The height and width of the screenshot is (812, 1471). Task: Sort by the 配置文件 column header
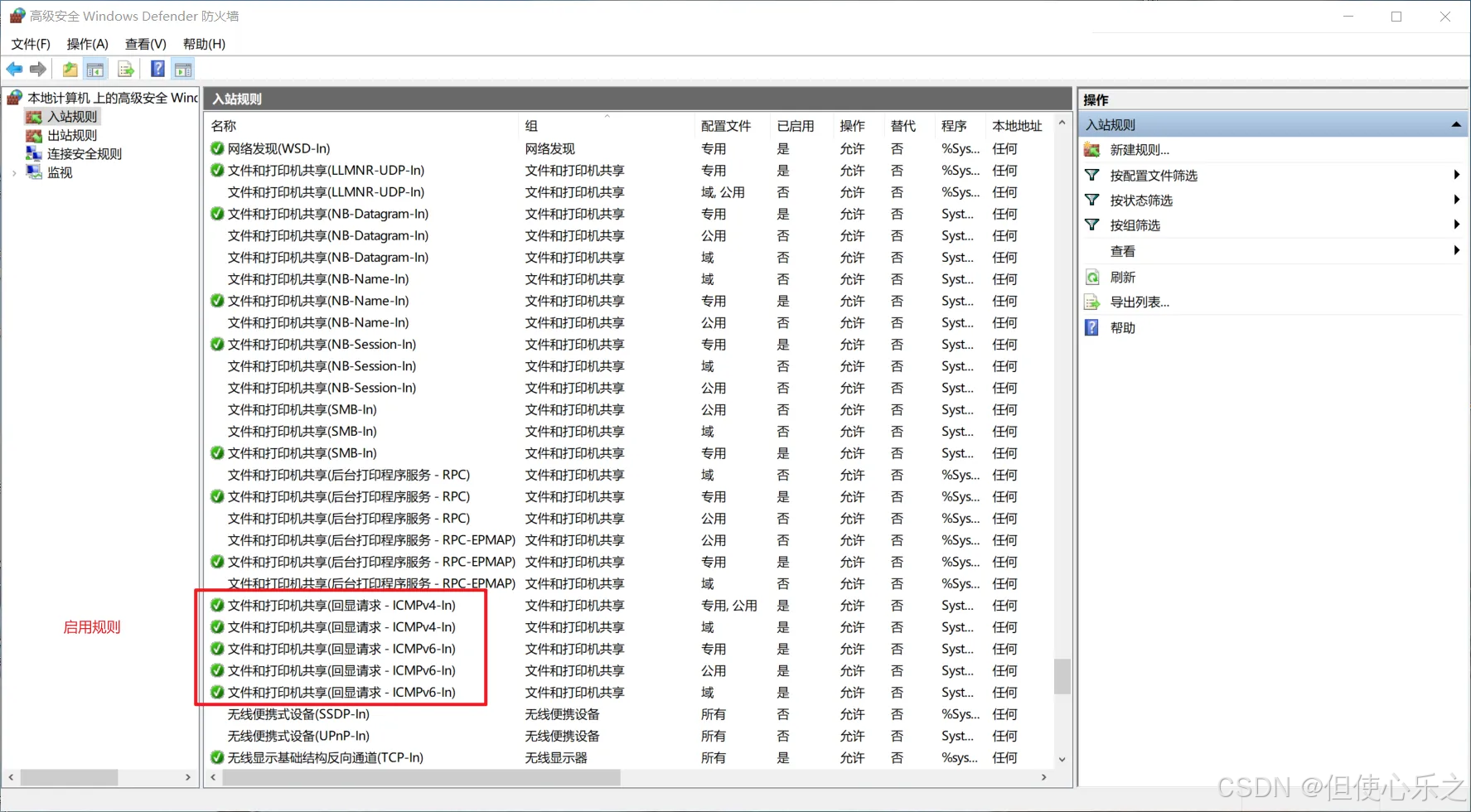click(733, 126)
